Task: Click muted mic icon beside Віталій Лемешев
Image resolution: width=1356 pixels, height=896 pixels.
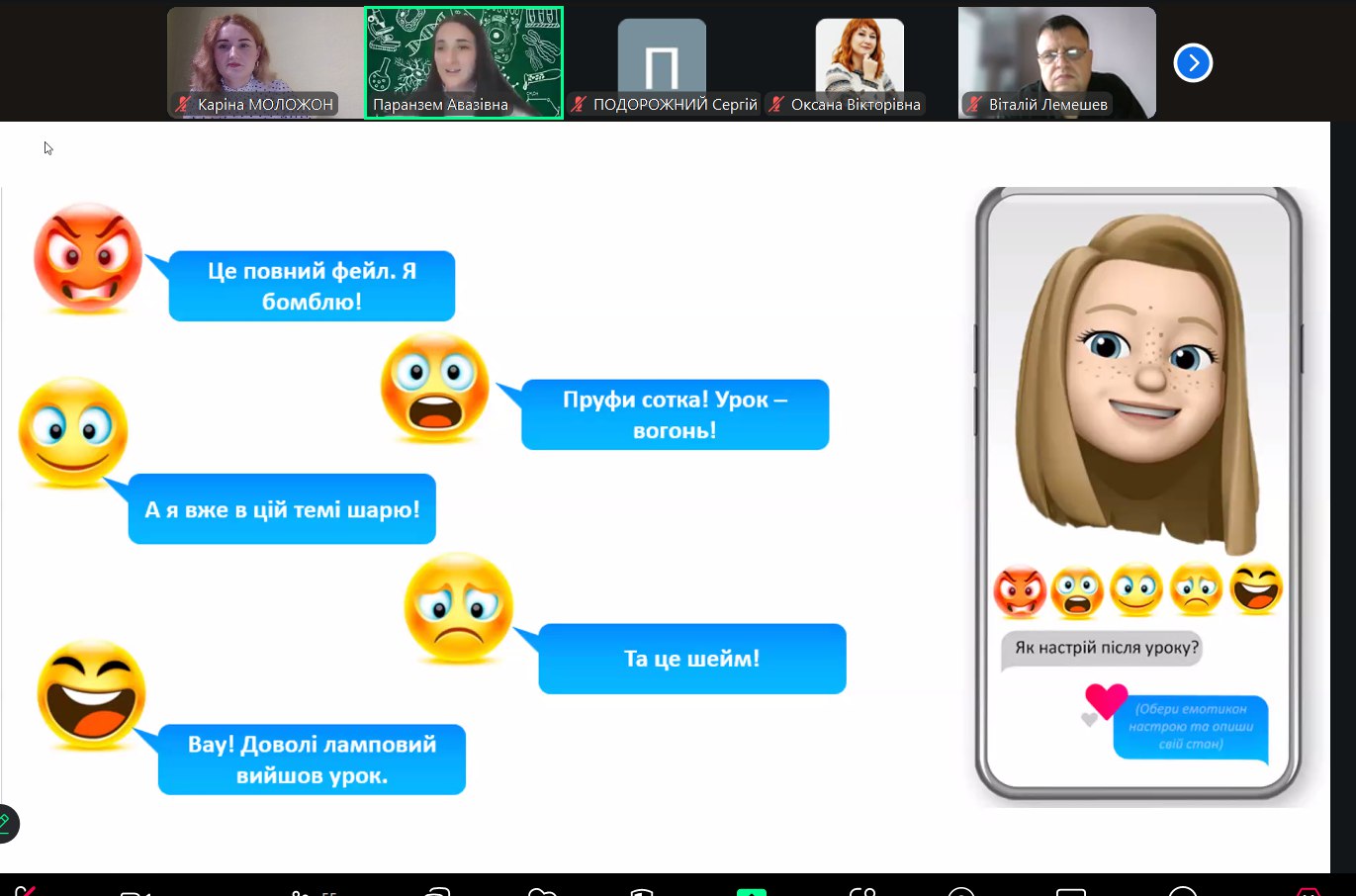Action: click(974, 104)
